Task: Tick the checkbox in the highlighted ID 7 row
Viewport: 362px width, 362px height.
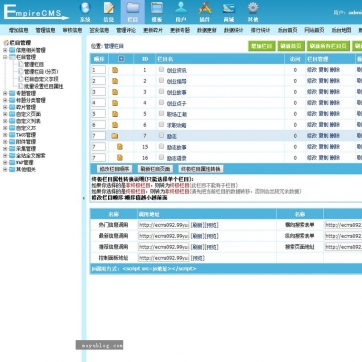Action: 161,135
